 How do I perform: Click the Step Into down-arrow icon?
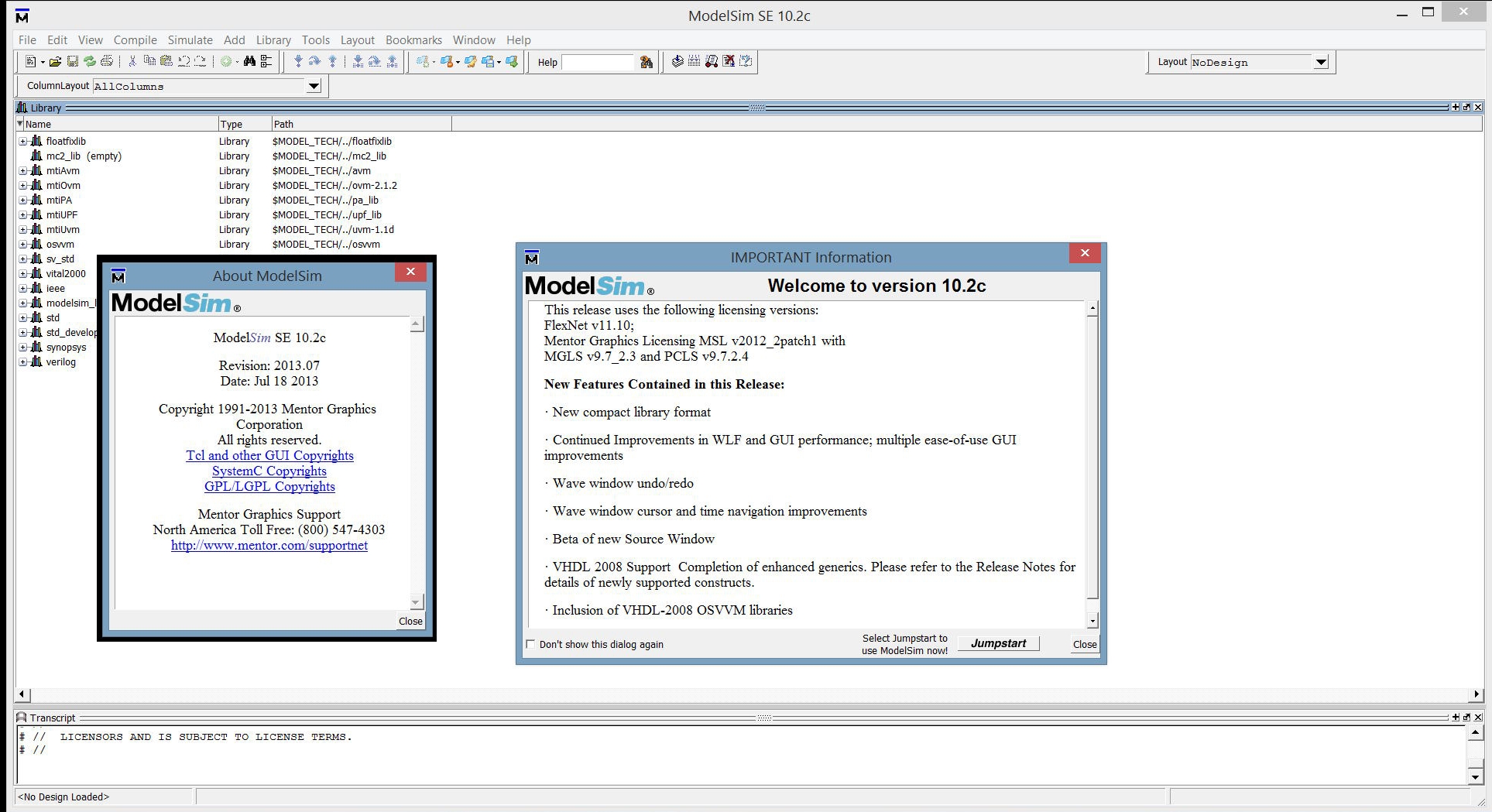[298, 61]
